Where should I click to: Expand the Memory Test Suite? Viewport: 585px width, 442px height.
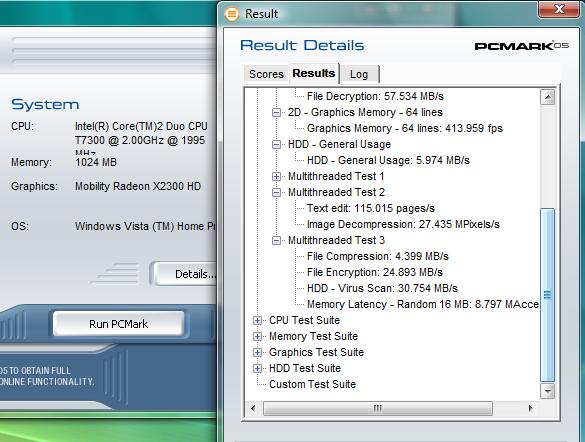[x=257, y=336]
